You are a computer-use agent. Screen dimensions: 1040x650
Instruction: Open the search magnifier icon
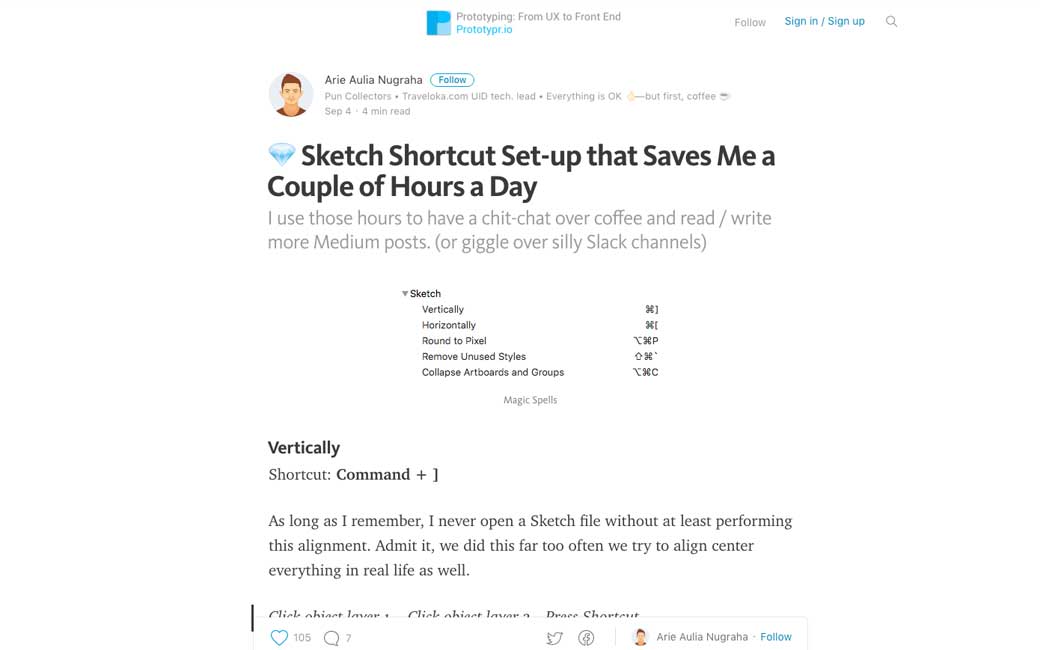pos(891,22)
